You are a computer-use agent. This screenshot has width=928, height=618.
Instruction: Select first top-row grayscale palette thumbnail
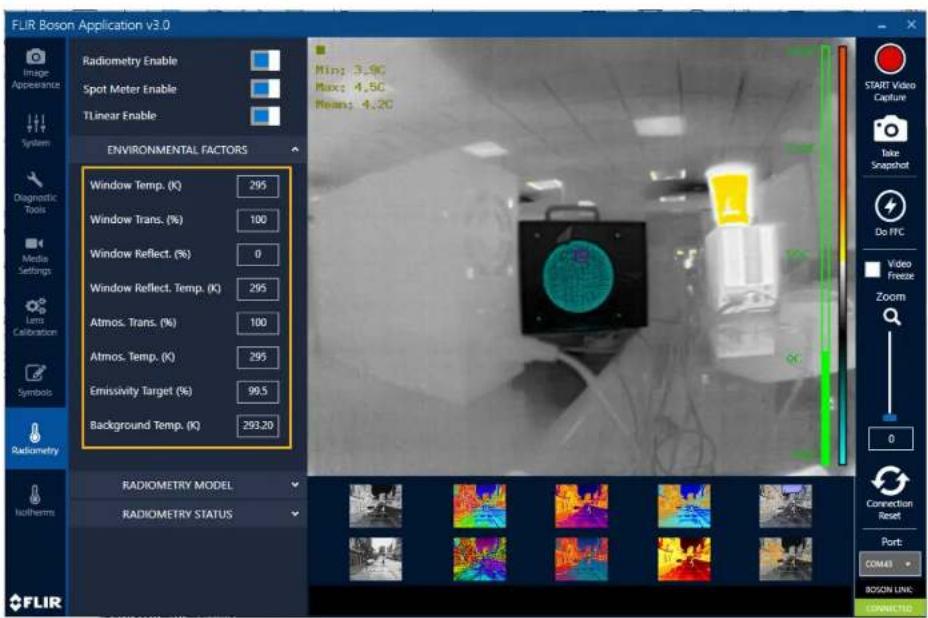[375, 506]
